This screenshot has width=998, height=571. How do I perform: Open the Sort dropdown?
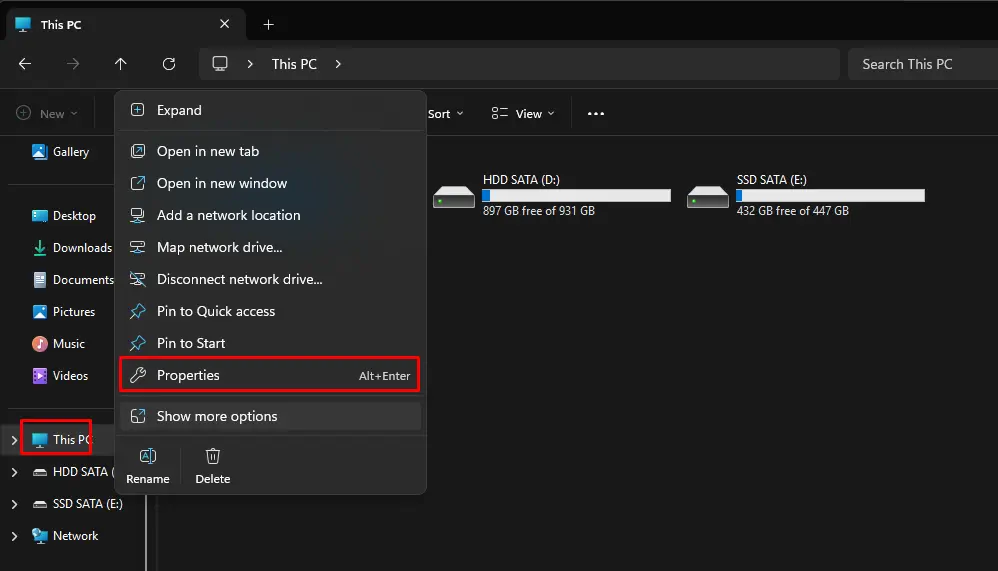[446, 114]
